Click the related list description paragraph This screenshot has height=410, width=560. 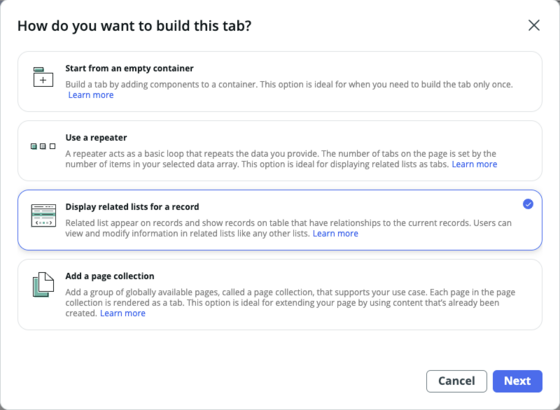tap(288, 228)
